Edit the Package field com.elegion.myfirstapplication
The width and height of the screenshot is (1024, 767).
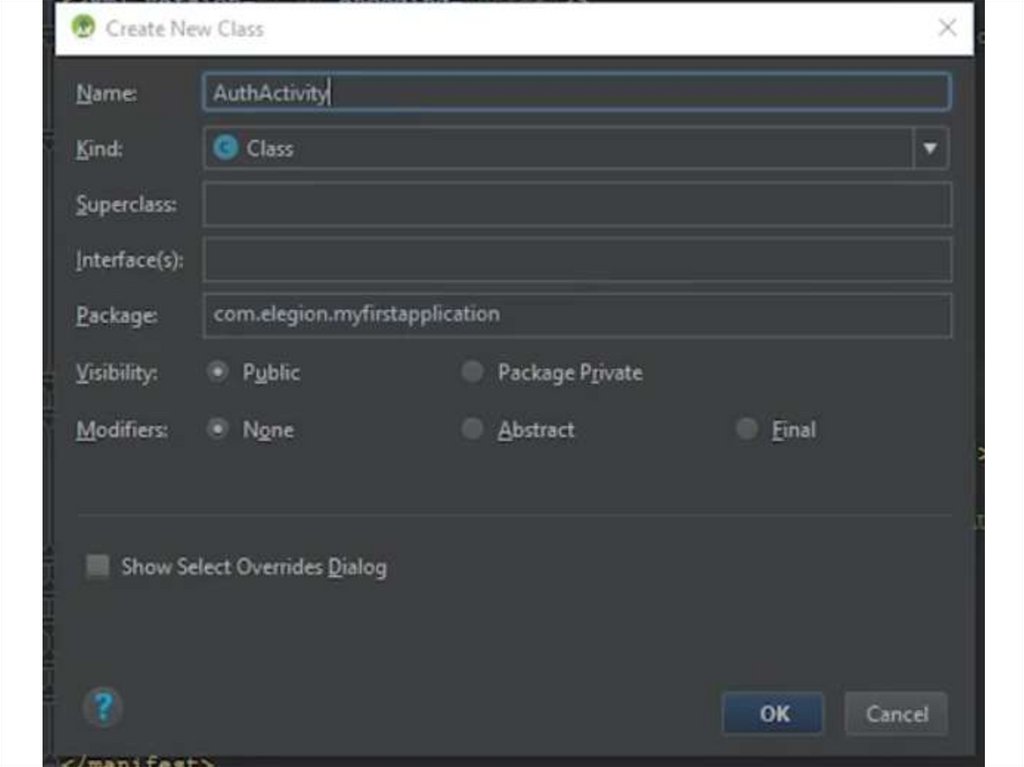pyautogui.click(x=577, y=316)
